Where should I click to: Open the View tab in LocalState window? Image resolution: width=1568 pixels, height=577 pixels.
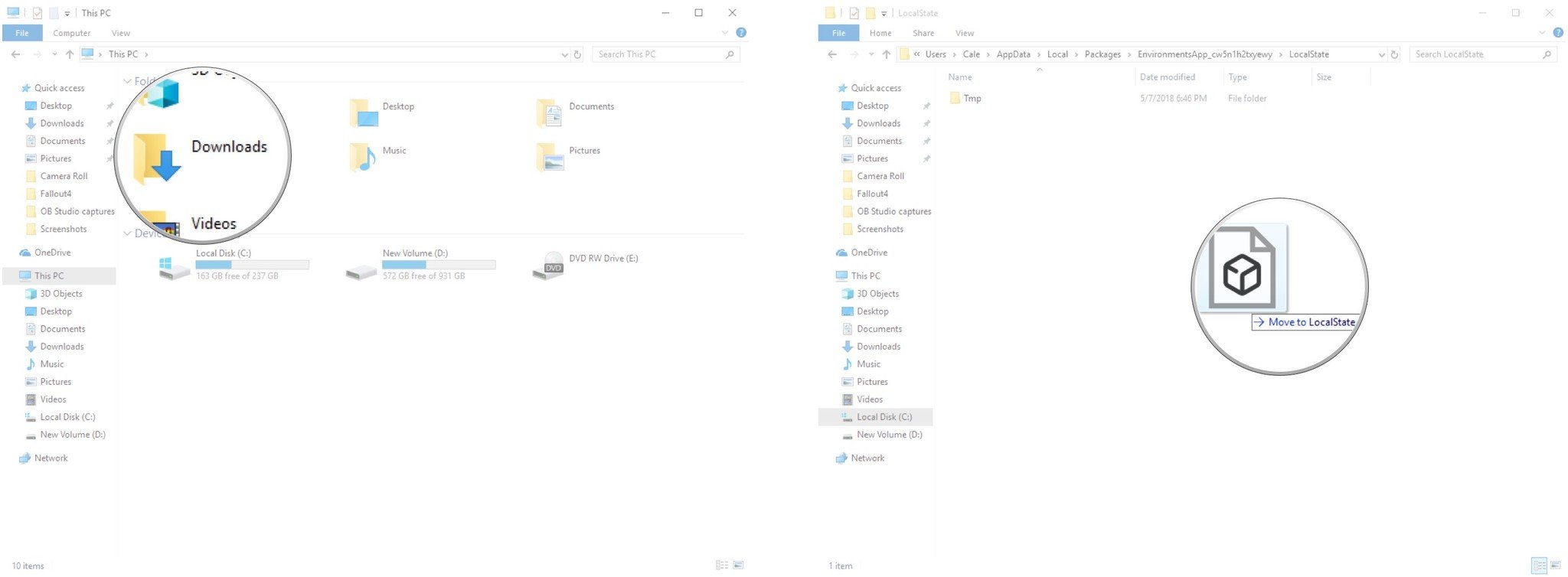click(965, 33)
